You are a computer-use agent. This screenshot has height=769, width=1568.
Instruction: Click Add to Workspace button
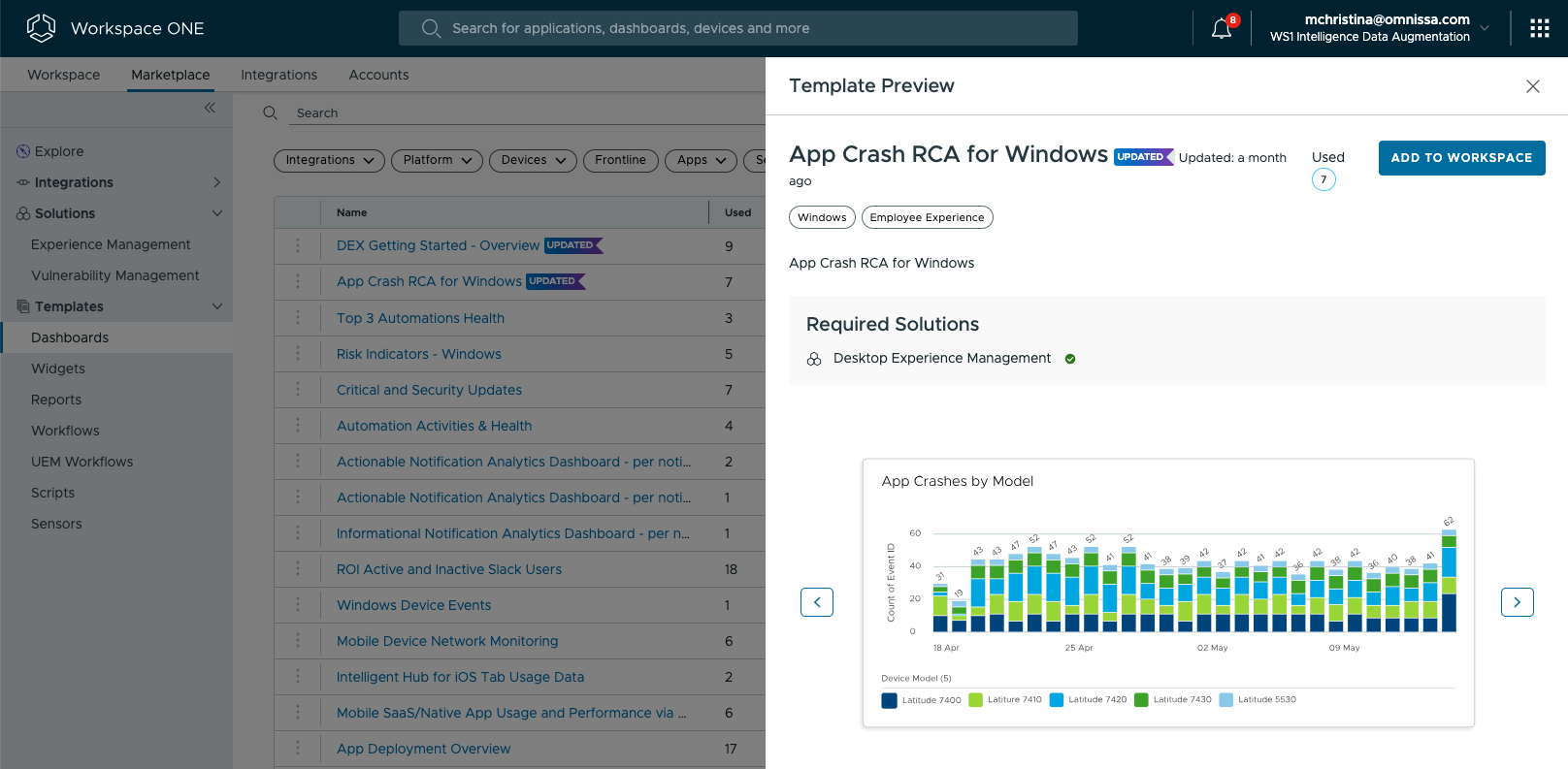point(1461,158)
